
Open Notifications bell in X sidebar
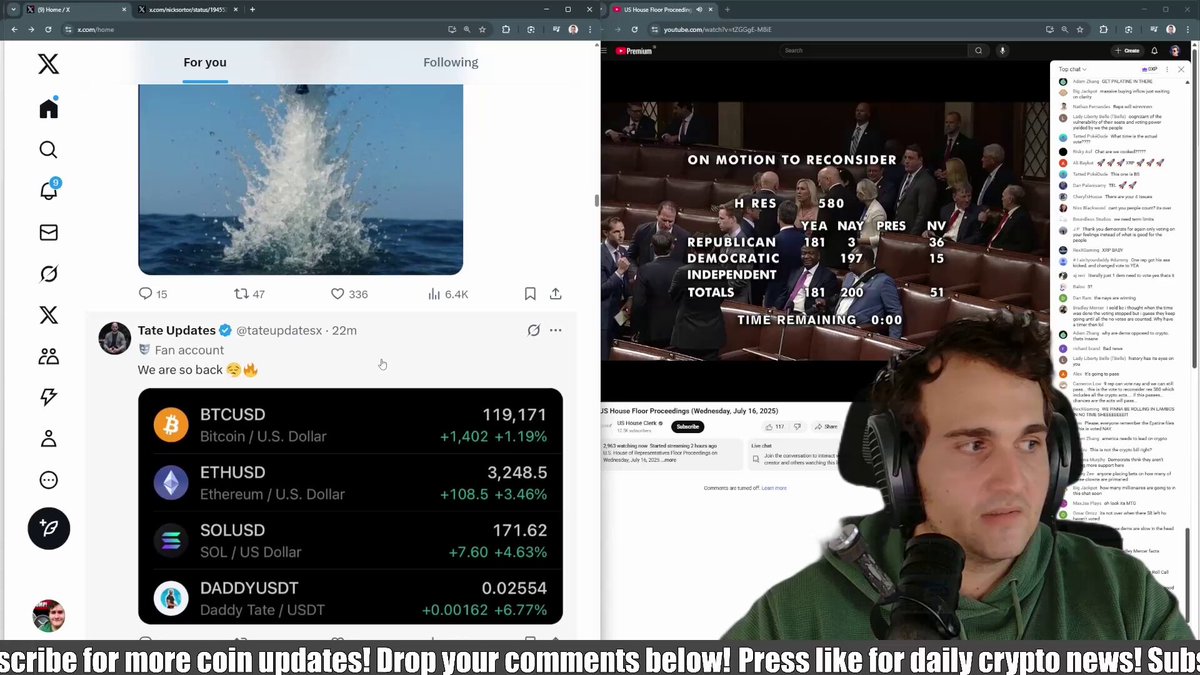tap(48, 190)
